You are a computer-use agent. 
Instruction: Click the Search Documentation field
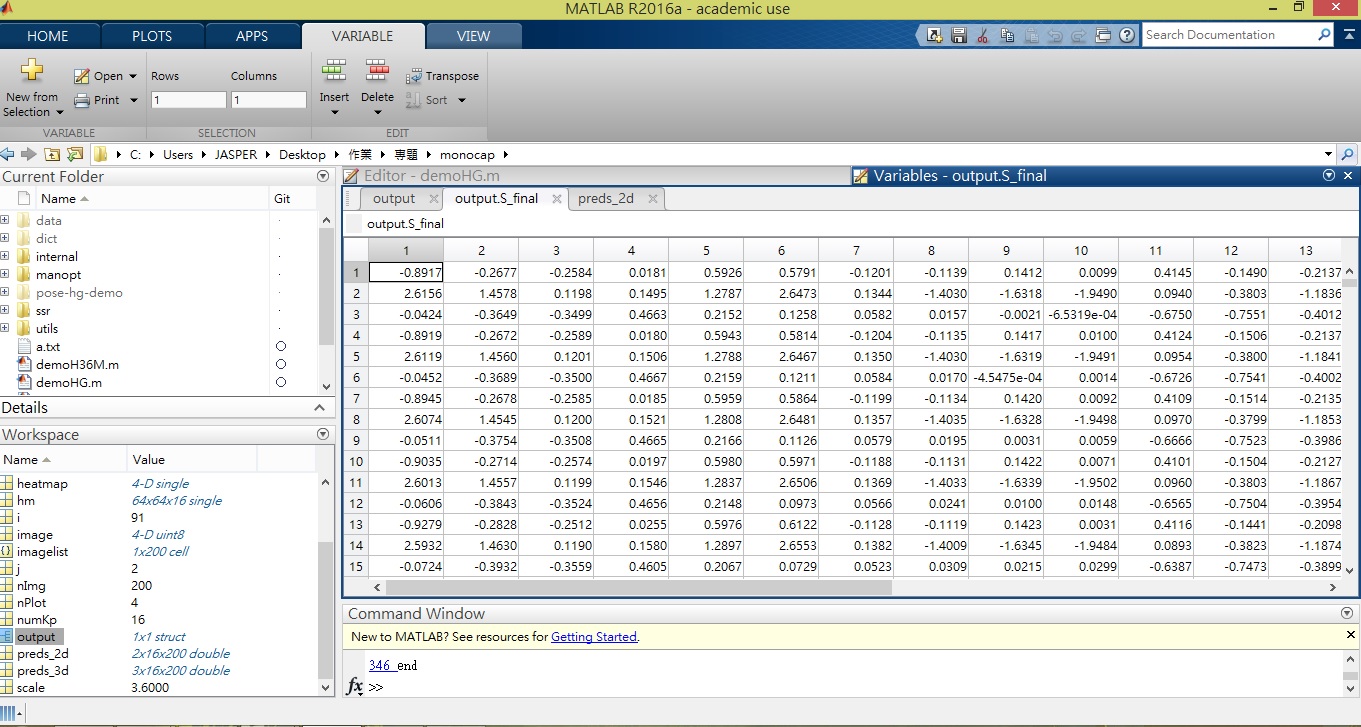tap(1228, 35)
